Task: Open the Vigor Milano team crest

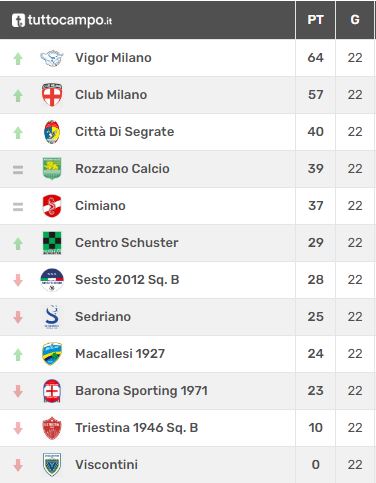Action: click(x=52, y=58)
